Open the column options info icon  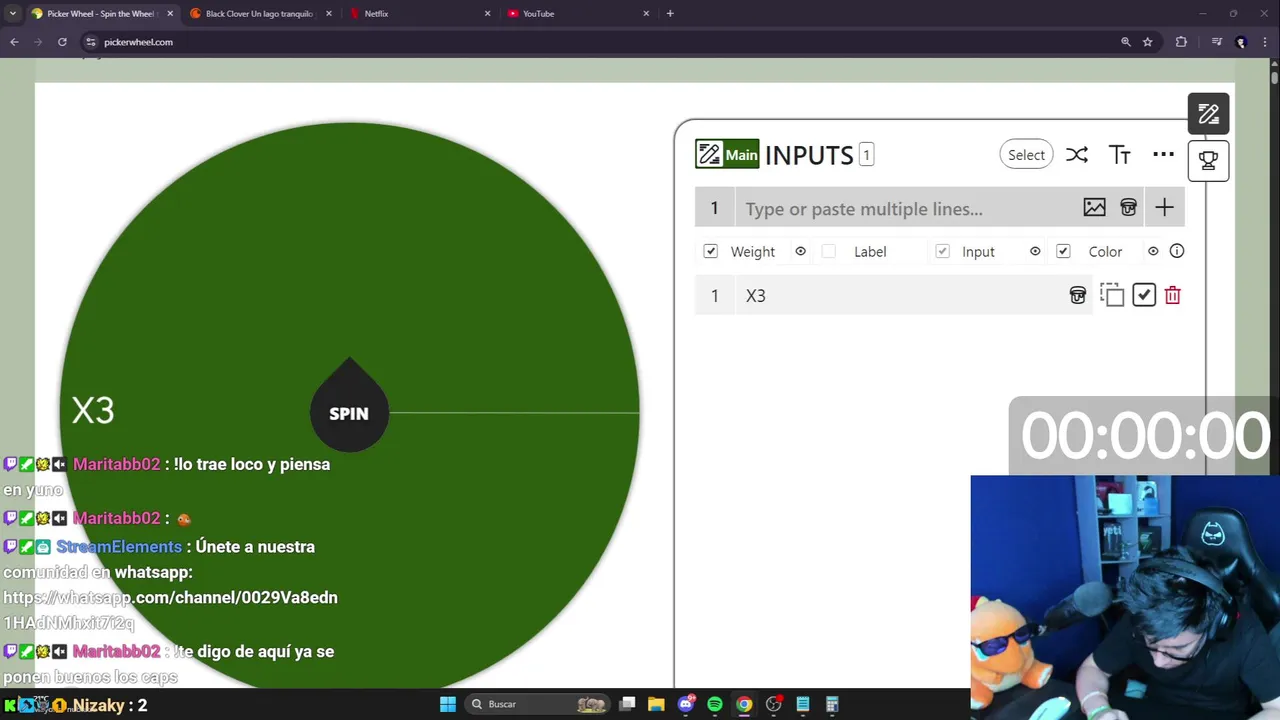pyautogui.click(x=1177, y=251)
